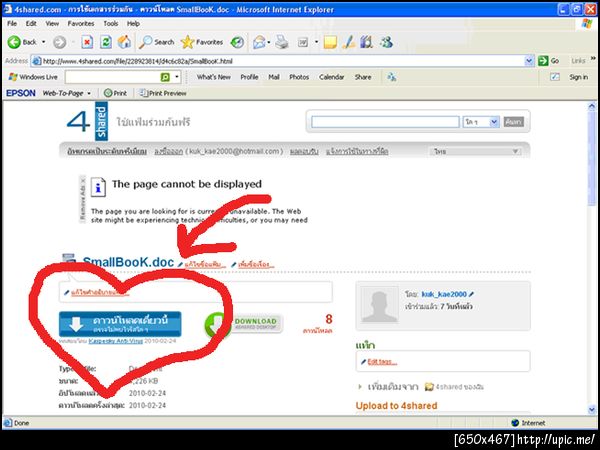Viewport: 600px width, 450px height.
Task: Click the browser address URL field
Action: coord(283,61)
